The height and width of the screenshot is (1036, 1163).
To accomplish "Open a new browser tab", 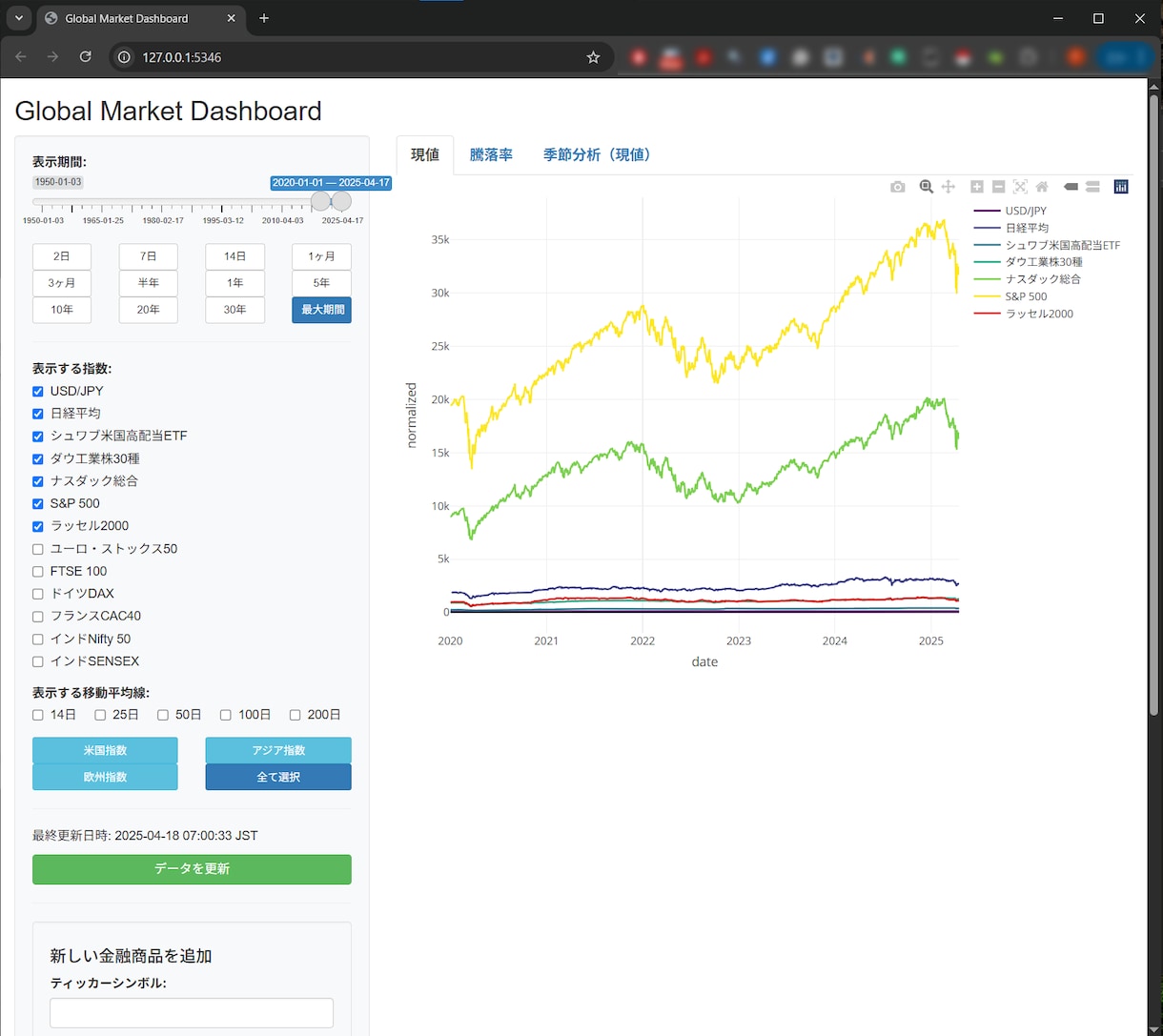I will [264, 18].
